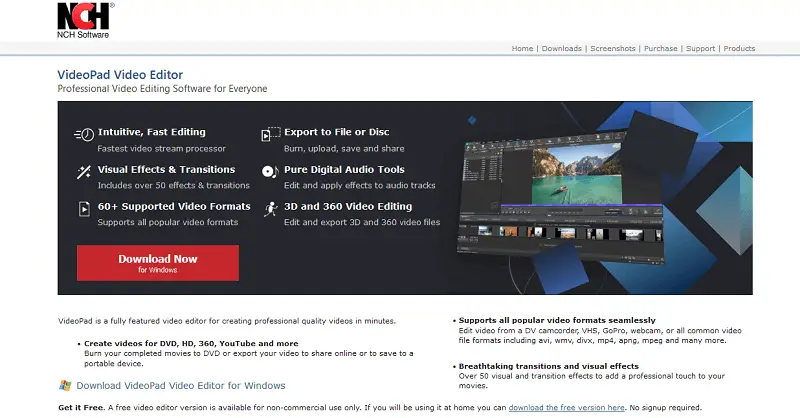The image size is (800, 418).
Task: Click the Windows flag icon beside download link
Action: point(65,385)
